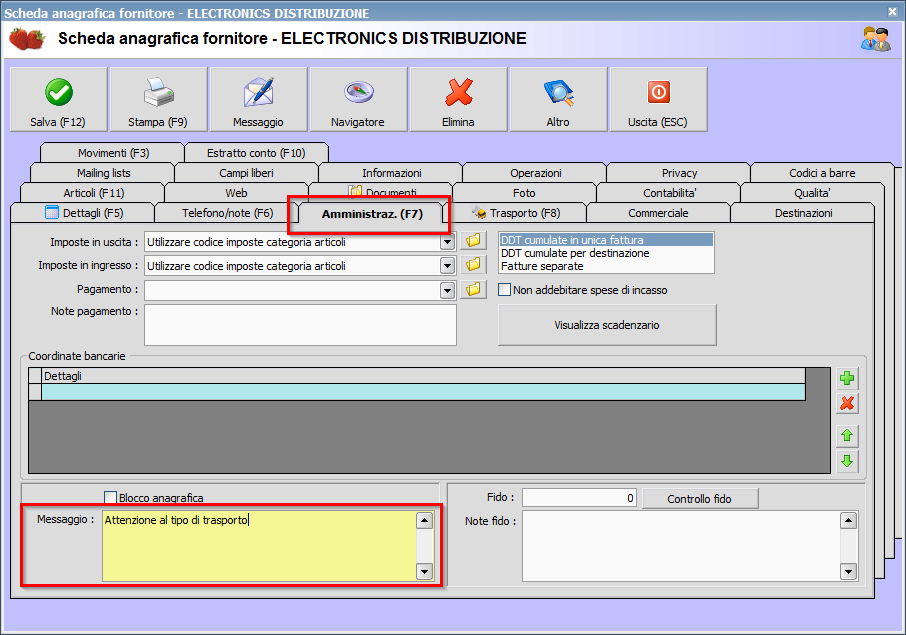Click users icon in header corner
The image size is (906, 635).
875,39
